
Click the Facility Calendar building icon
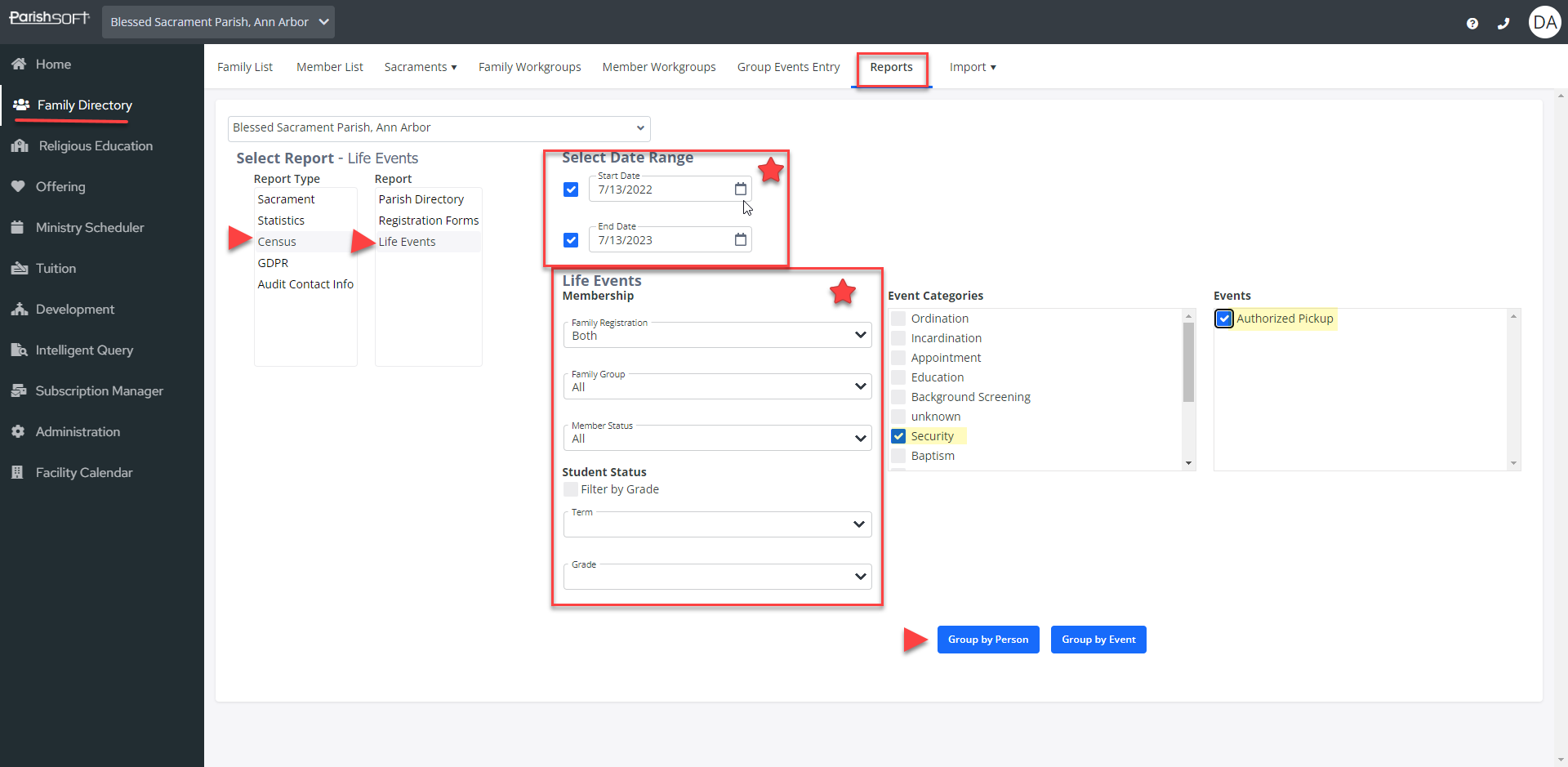coord(17,472)
